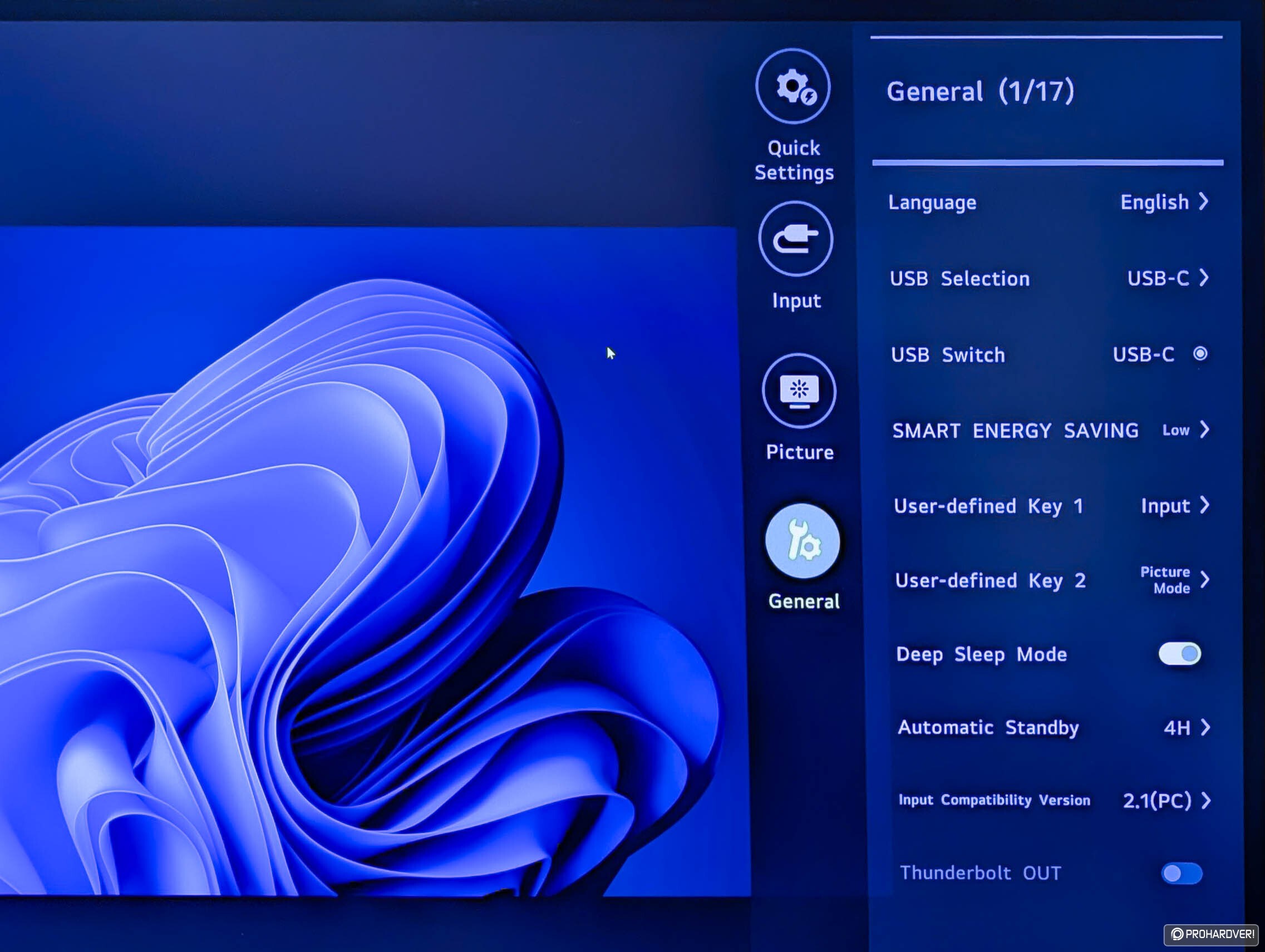
Task: Click the General (1/17) heading
Action: pos(980,91)
